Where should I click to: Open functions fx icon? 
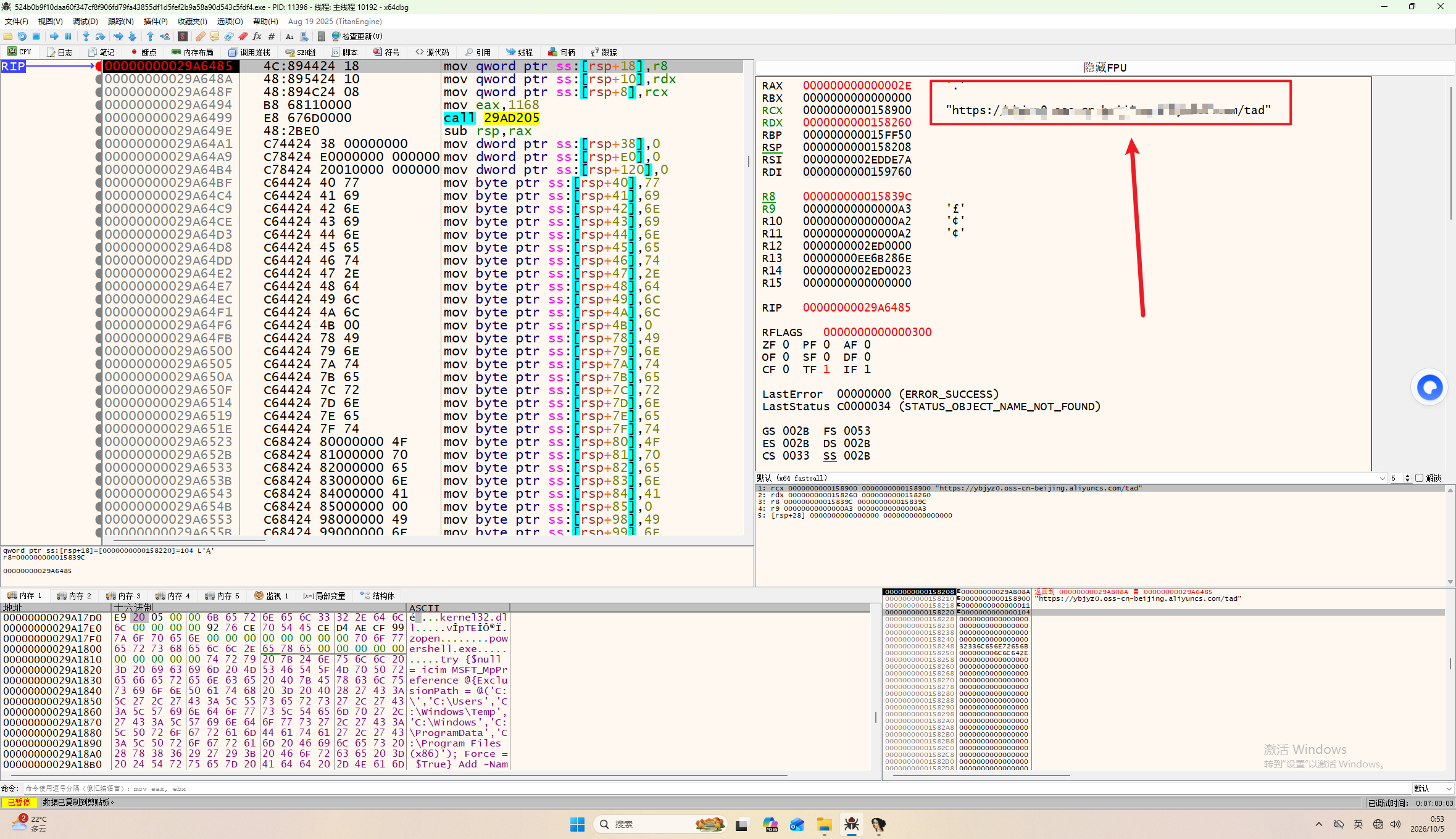tap(257, 36)
